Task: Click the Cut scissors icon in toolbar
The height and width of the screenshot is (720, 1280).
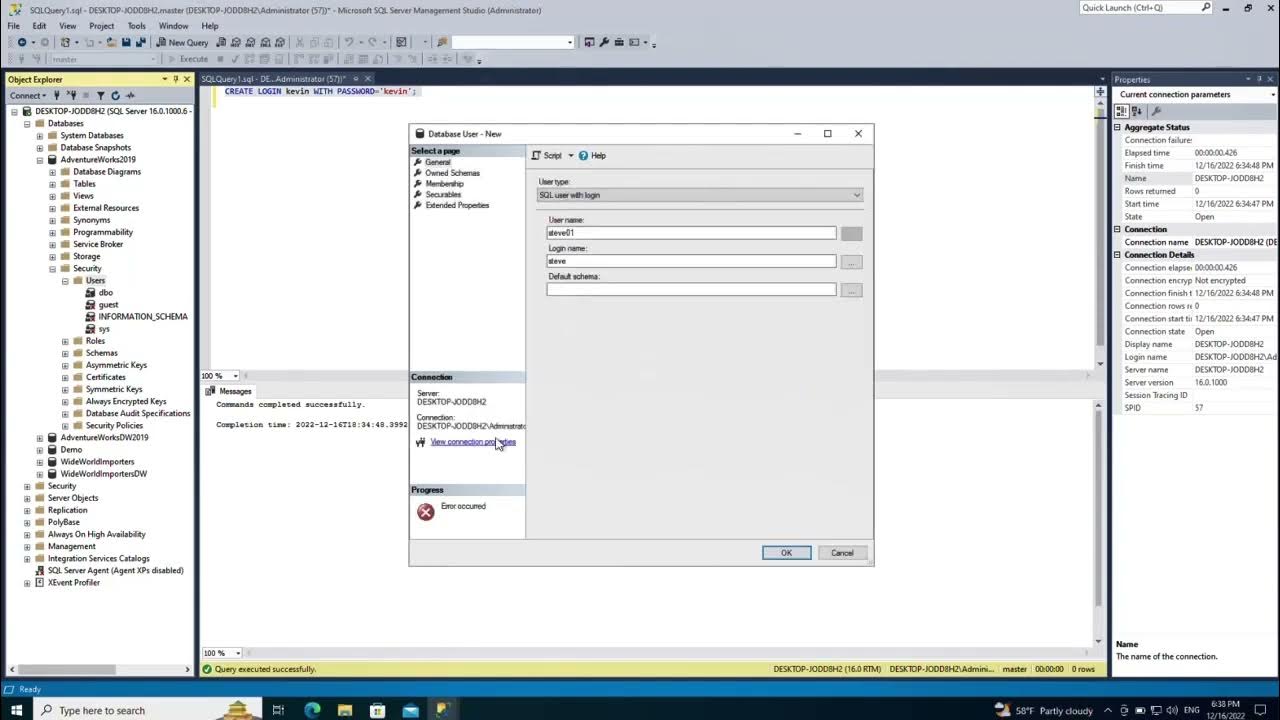Action: [x=299, y=43]
